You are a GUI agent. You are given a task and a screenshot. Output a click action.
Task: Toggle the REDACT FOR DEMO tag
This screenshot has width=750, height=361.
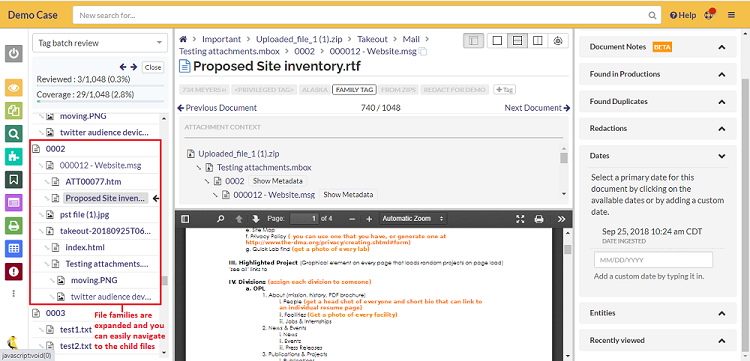click(x=455, y=89)
